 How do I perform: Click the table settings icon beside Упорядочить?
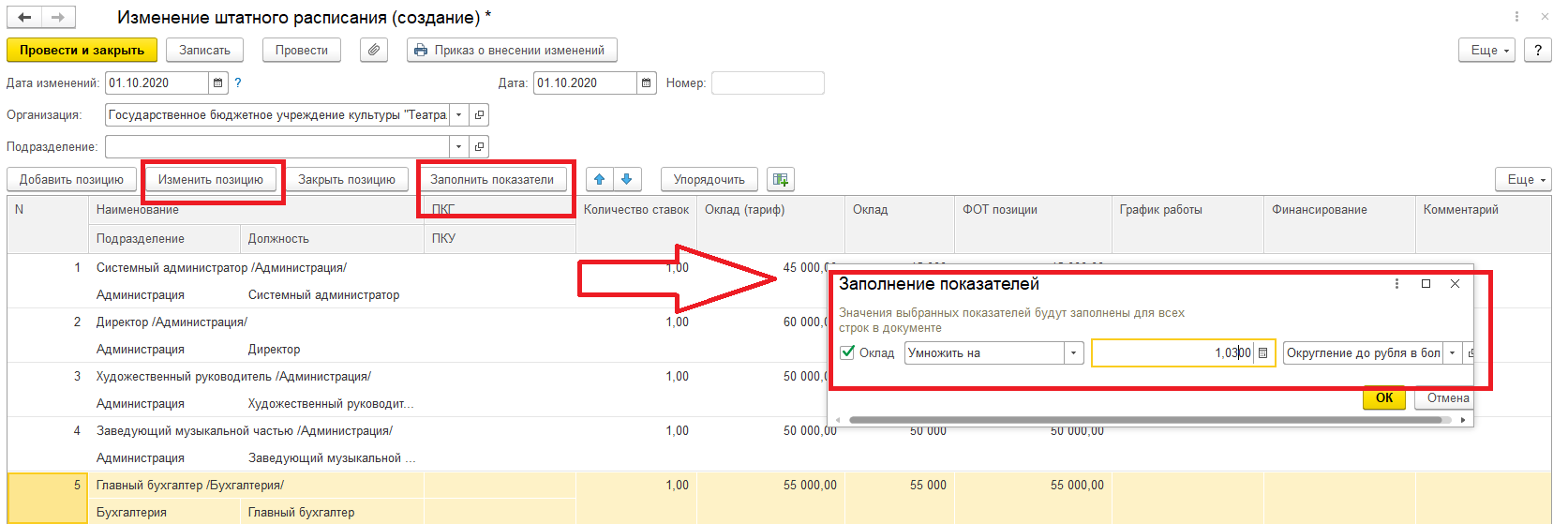click(780, 179)
